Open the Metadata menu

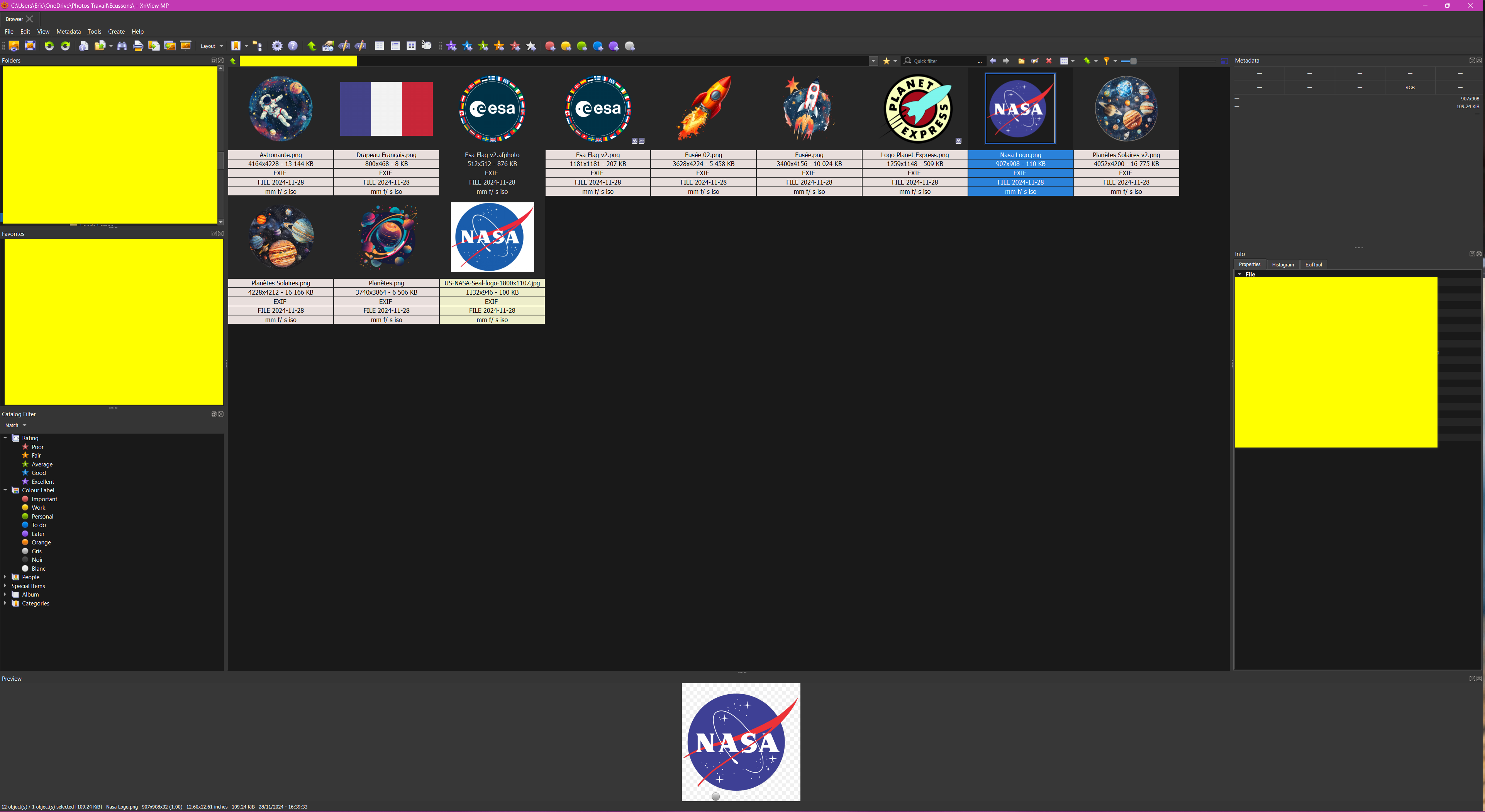[69, 32]
